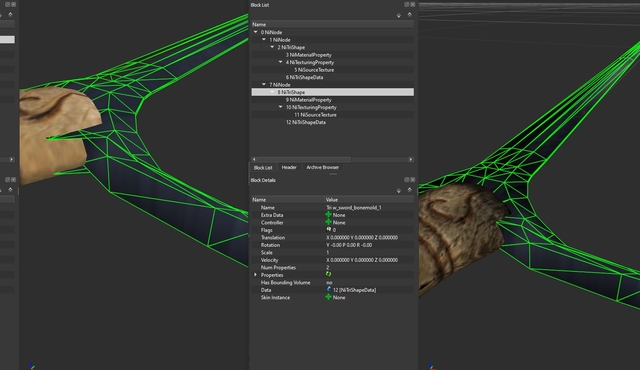Select the 2 NiTriShape row label
The height and width of the screenshot is (370, 640).
291,47
